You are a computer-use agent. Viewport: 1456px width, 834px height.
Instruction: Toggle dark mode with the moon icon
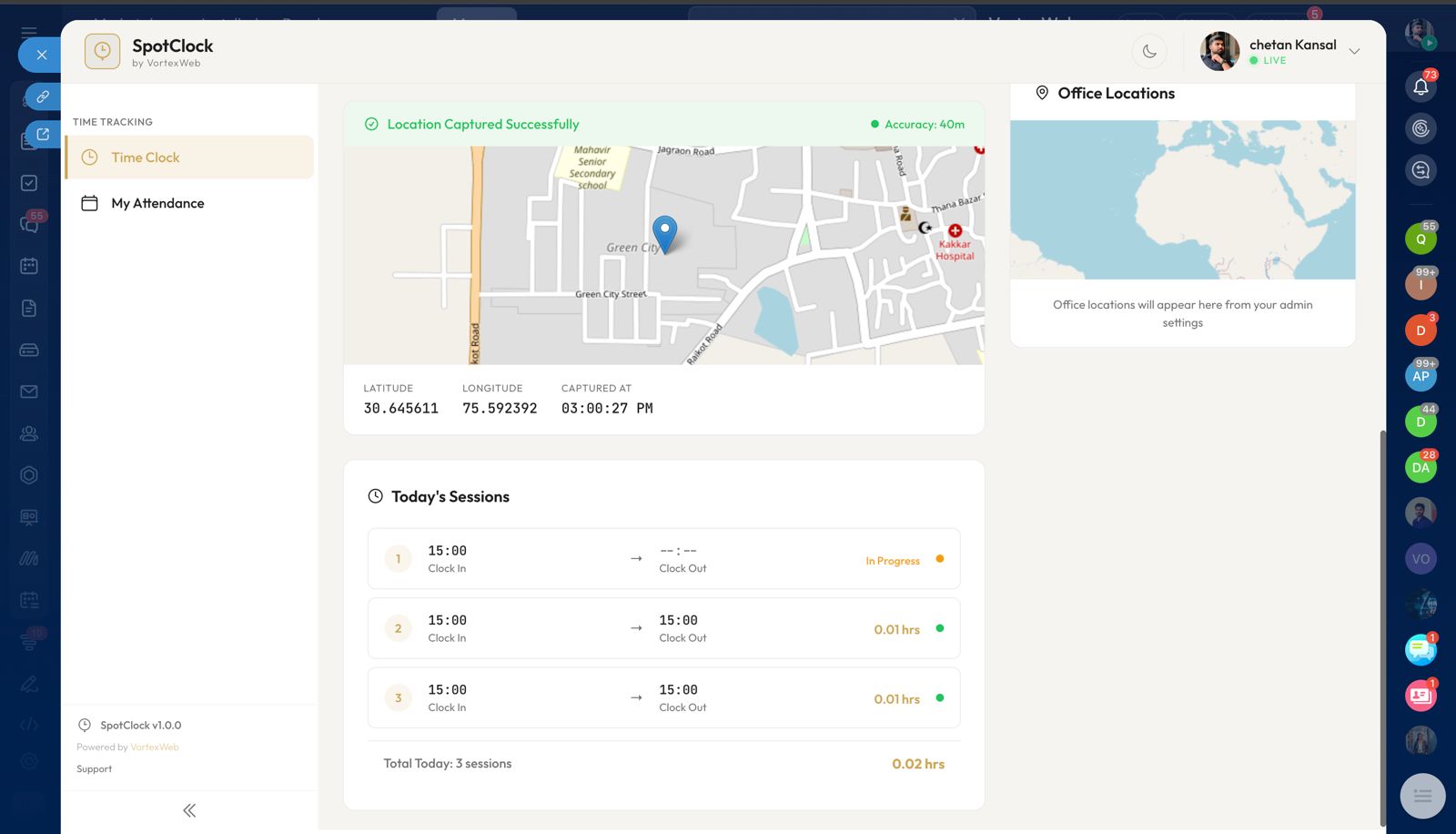coord(1149,52)
